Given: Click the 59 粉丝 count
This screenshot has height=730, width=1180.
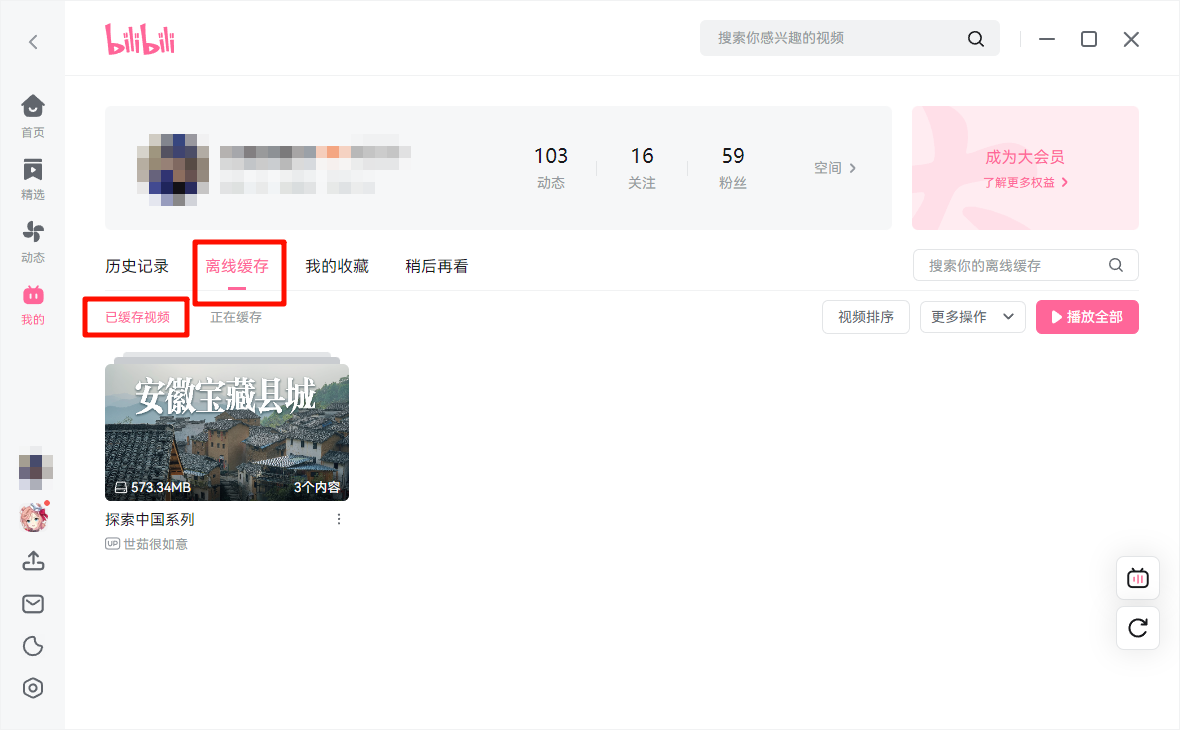Looking at the screenshot, I should 732,167.
